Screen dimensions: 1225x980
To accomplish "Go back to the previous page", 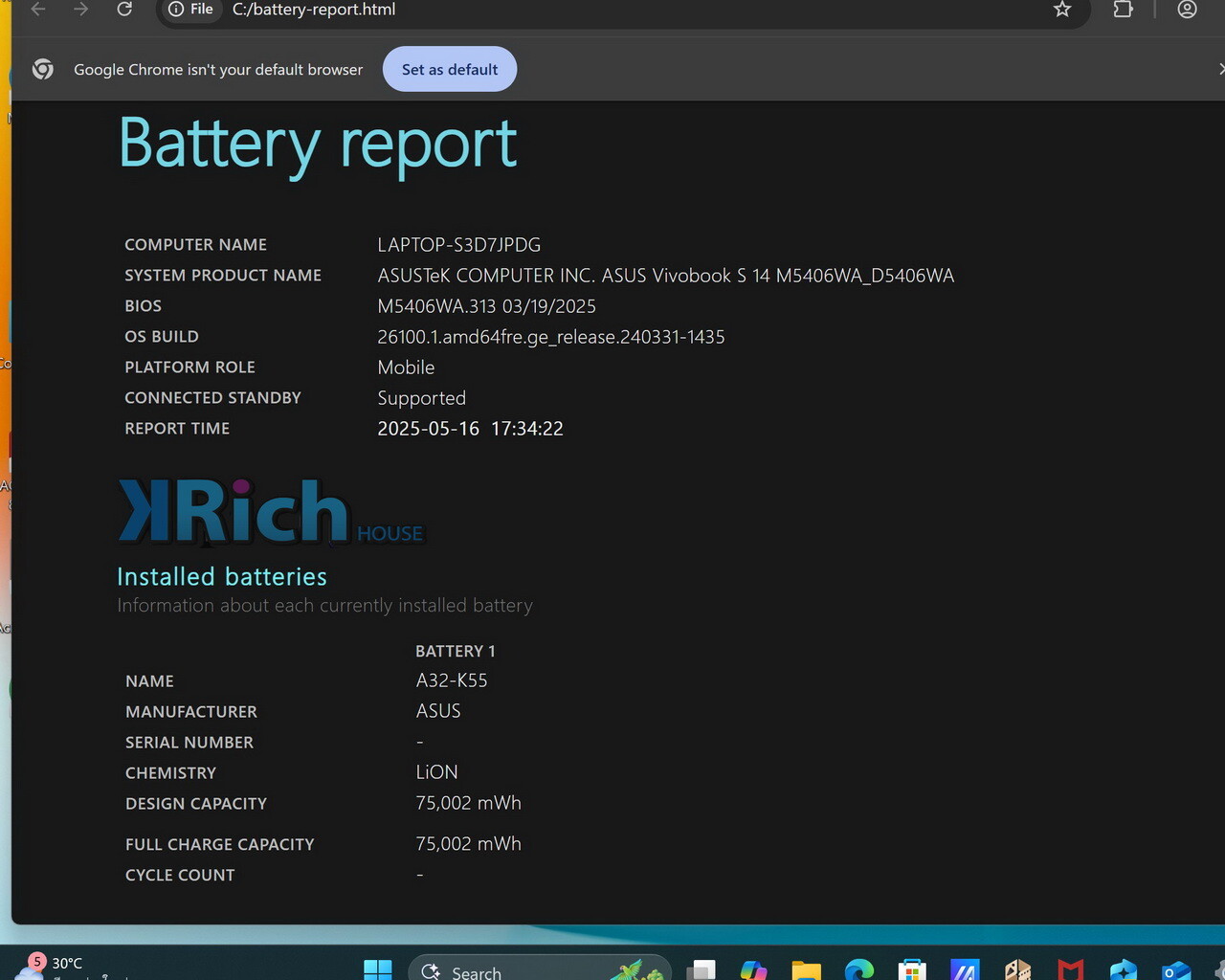I will [38, 10].
